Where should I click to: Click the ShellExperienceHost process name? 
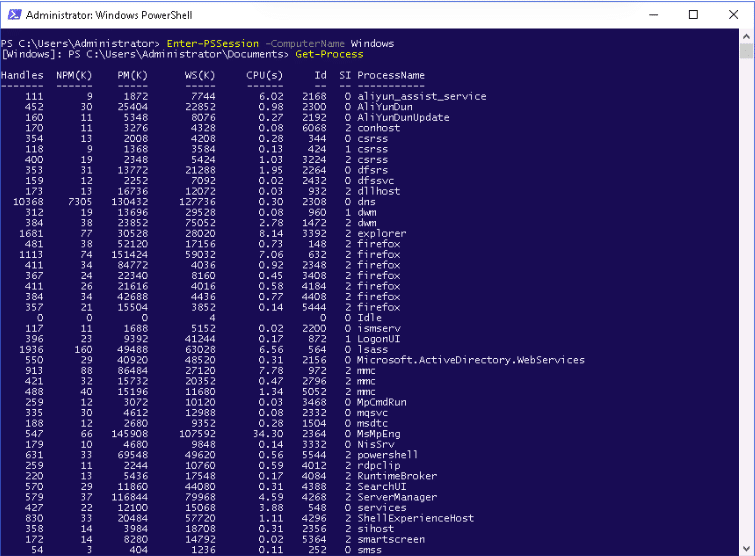coord(416,518)
